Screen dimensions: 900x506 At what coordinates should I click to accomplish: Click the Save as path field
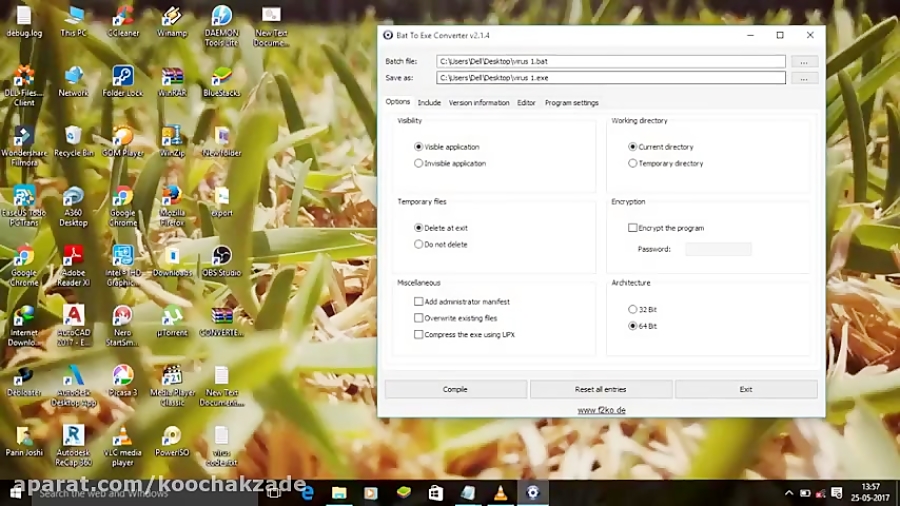click(x=611, y=78)
